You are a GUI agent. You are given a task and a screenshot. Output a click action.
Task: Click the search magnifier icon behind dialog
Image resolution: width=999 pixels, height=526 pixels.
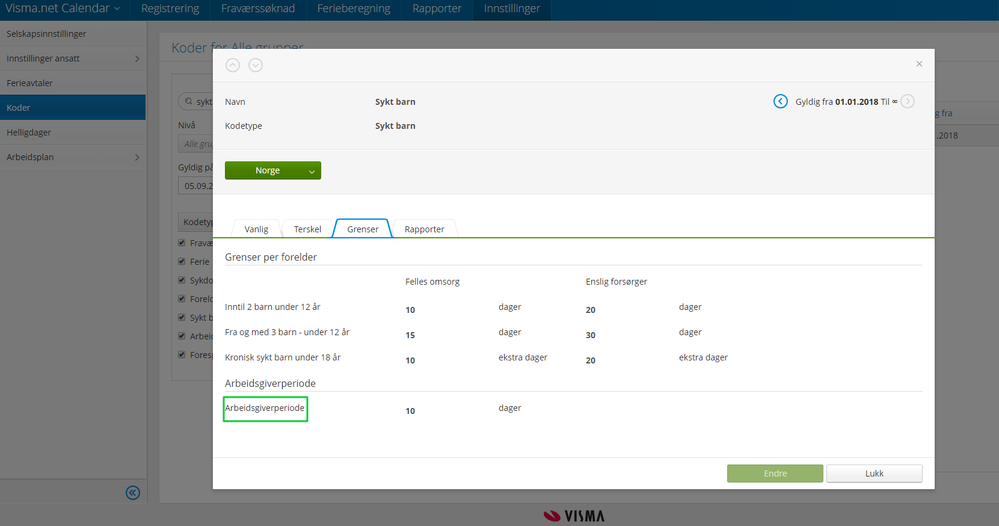coord(189,101)
